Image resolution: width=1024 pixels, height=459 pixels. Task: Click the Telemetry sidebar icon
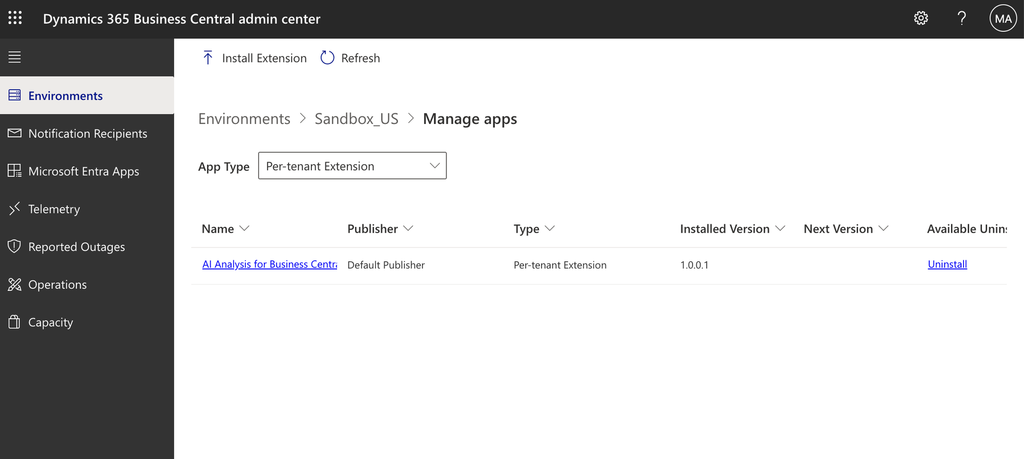14,209
